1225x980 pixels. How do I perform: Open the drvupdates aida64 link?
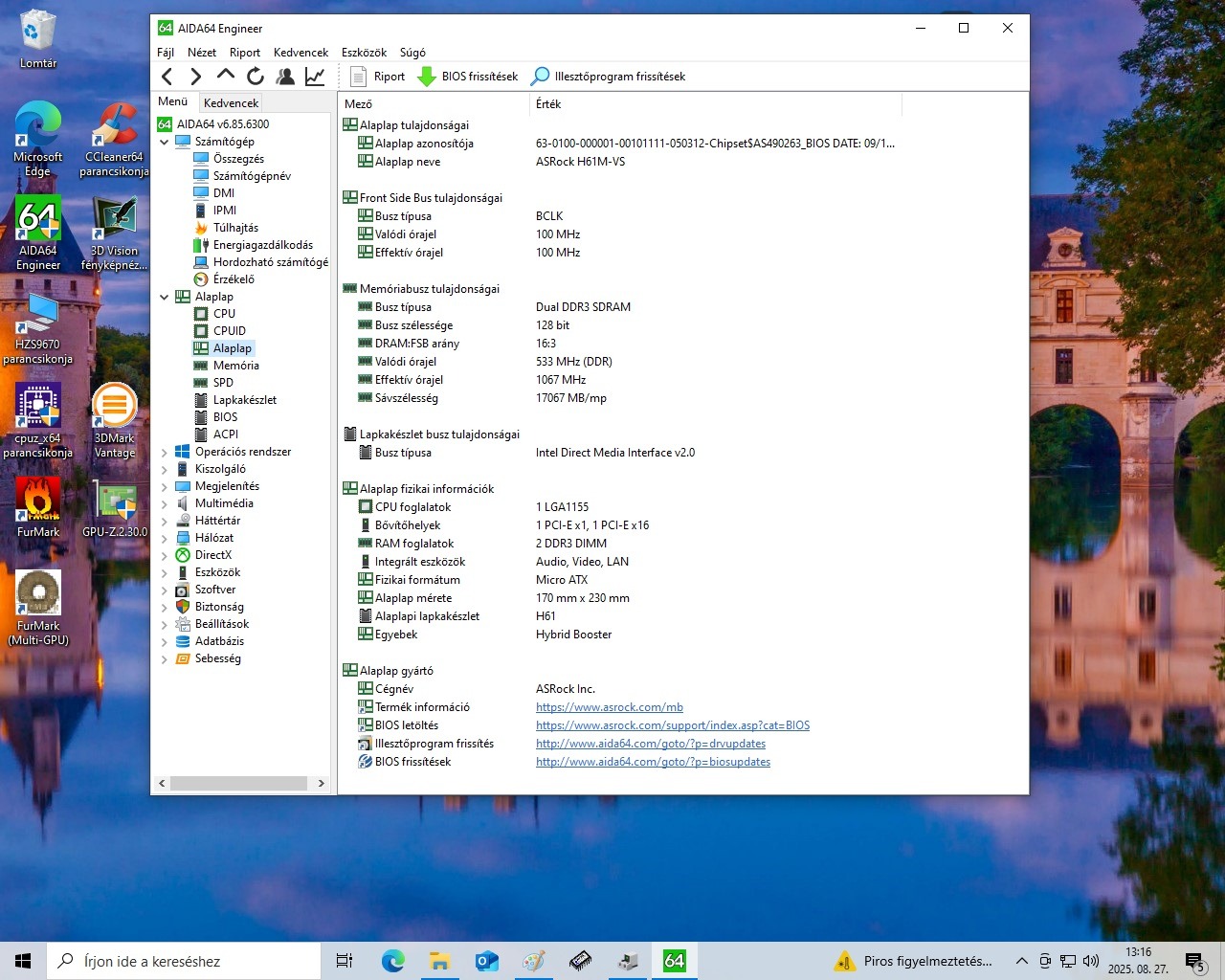(x=651, y=744)
